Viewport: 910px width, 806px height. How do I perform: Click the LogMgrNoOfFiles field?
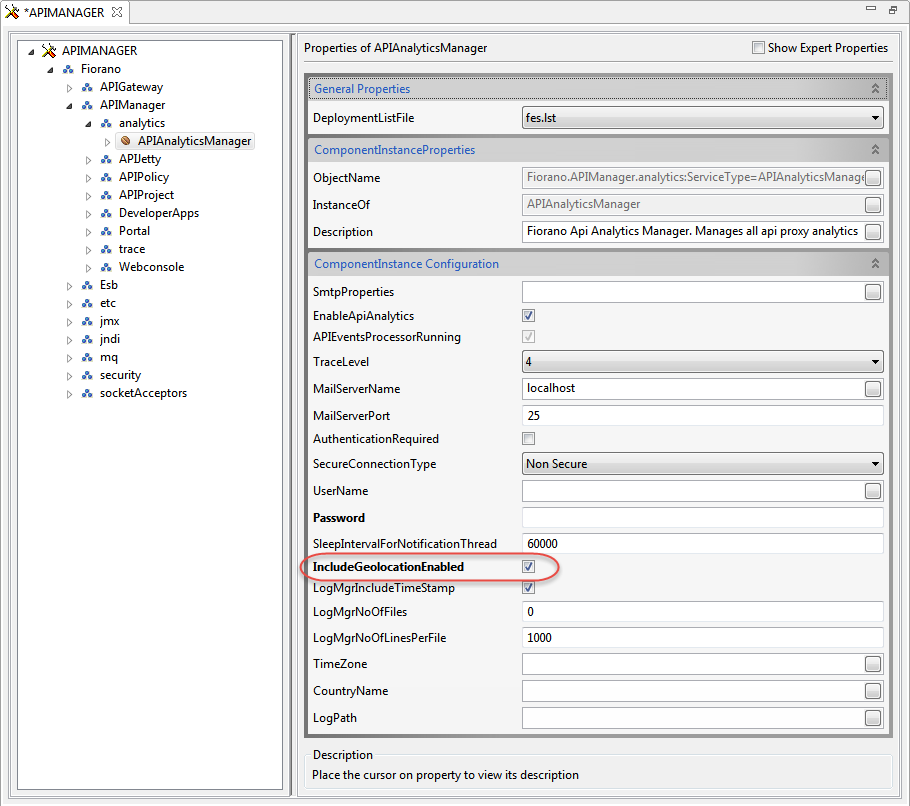pos(702,612)
